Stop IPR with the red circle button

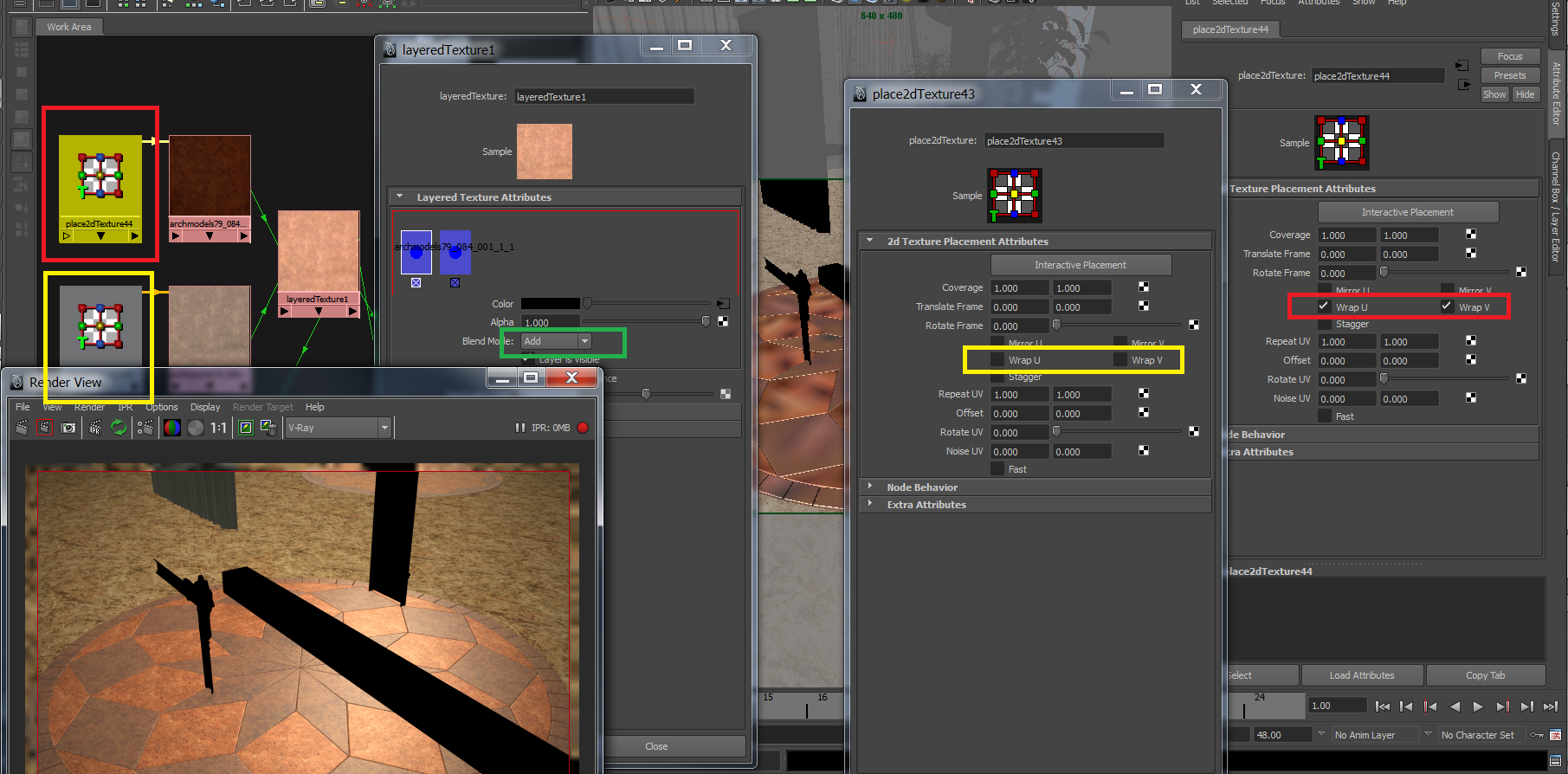[x=583, y=428]
